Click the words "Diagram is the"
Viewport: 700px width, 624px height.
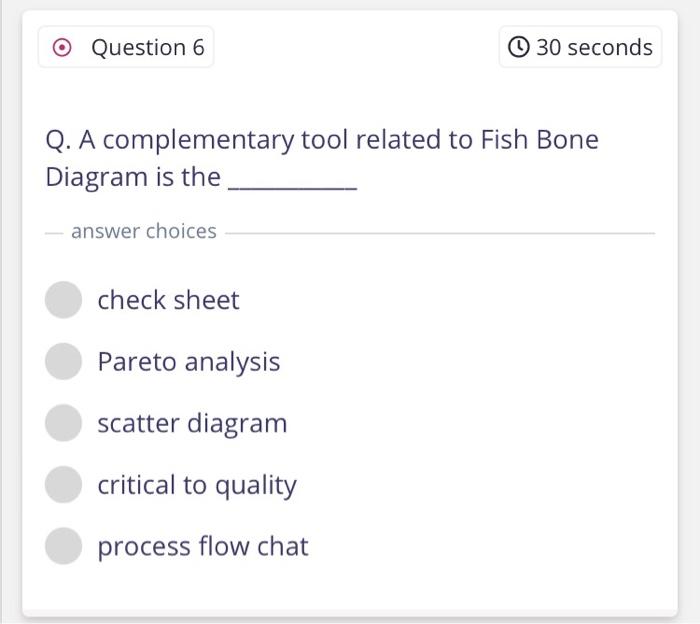tap(133, 178)
